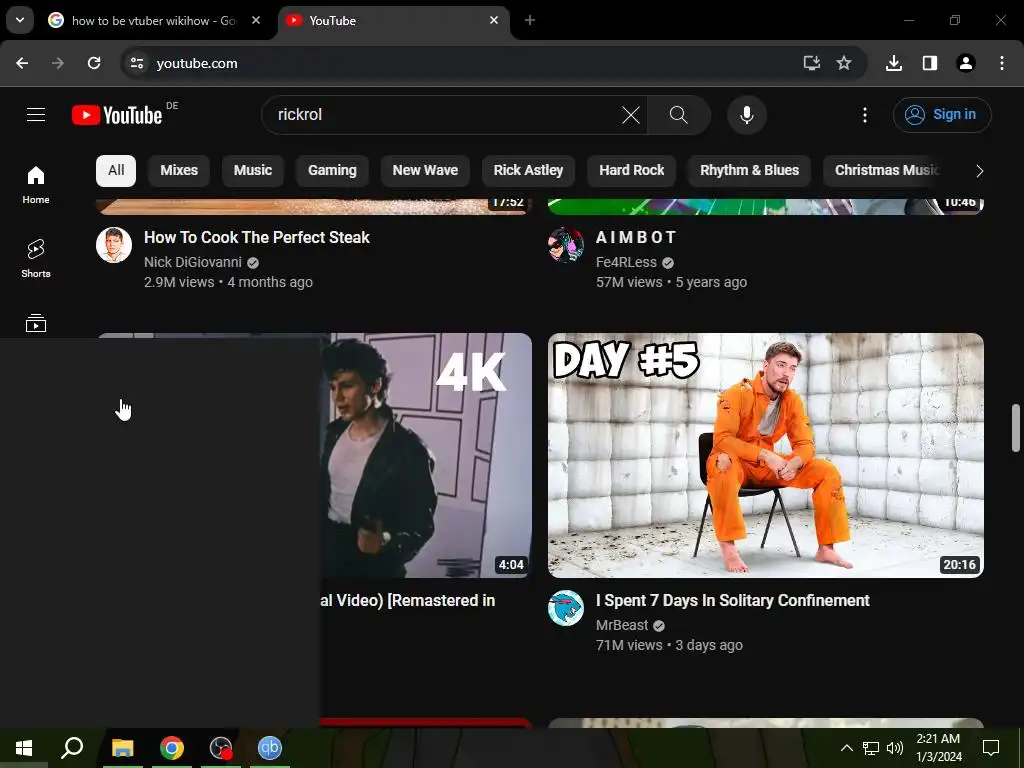The width and height of the screenshot is (1024, 768).
Task: Clear the search box with X icon
Action: click(x=631, y=115)
